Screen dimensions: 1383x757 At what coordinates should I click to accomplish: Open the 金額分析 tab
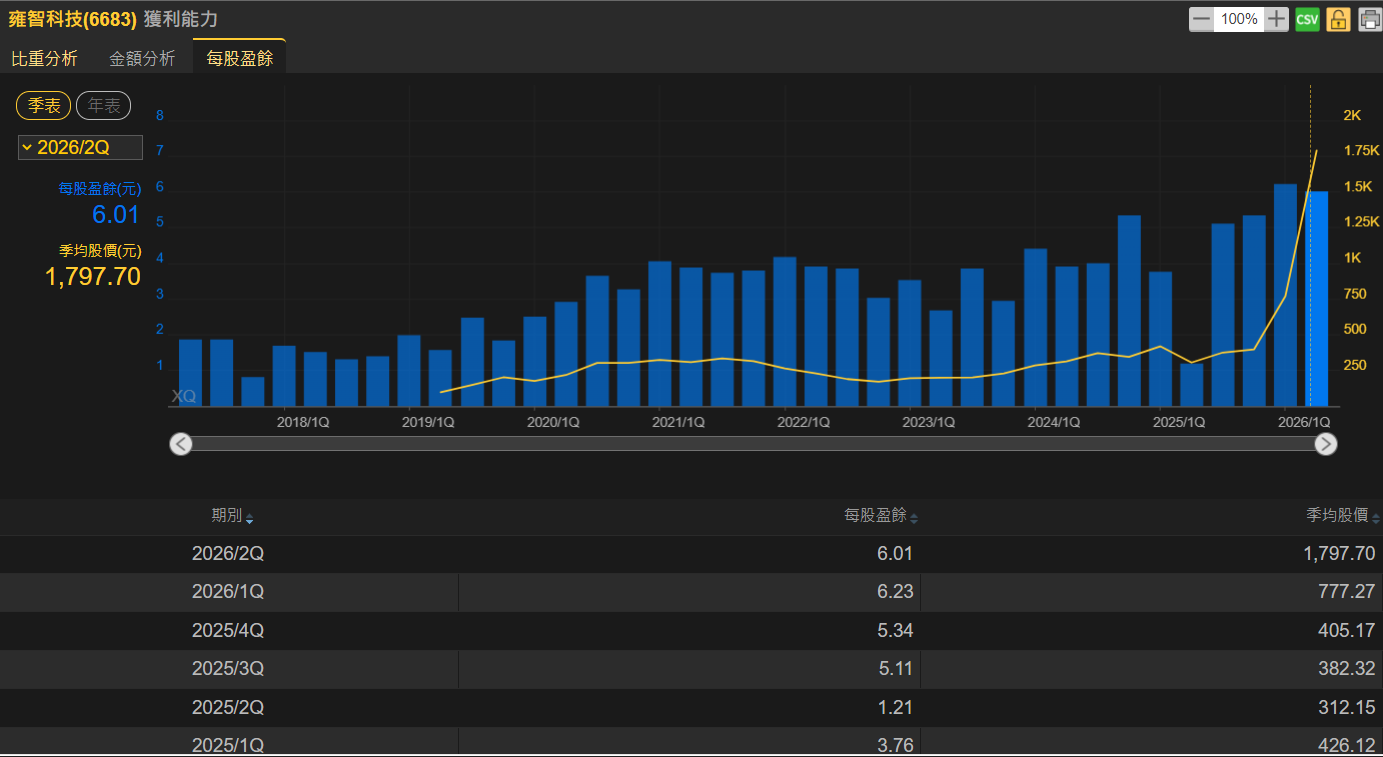click(142, 59)
